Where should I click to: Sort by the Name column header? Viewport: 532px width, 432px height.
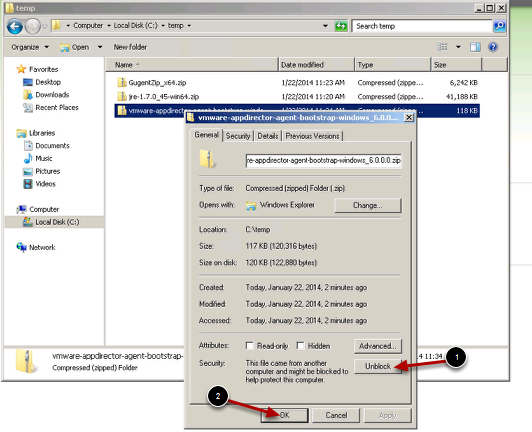[x=192, y=64]
